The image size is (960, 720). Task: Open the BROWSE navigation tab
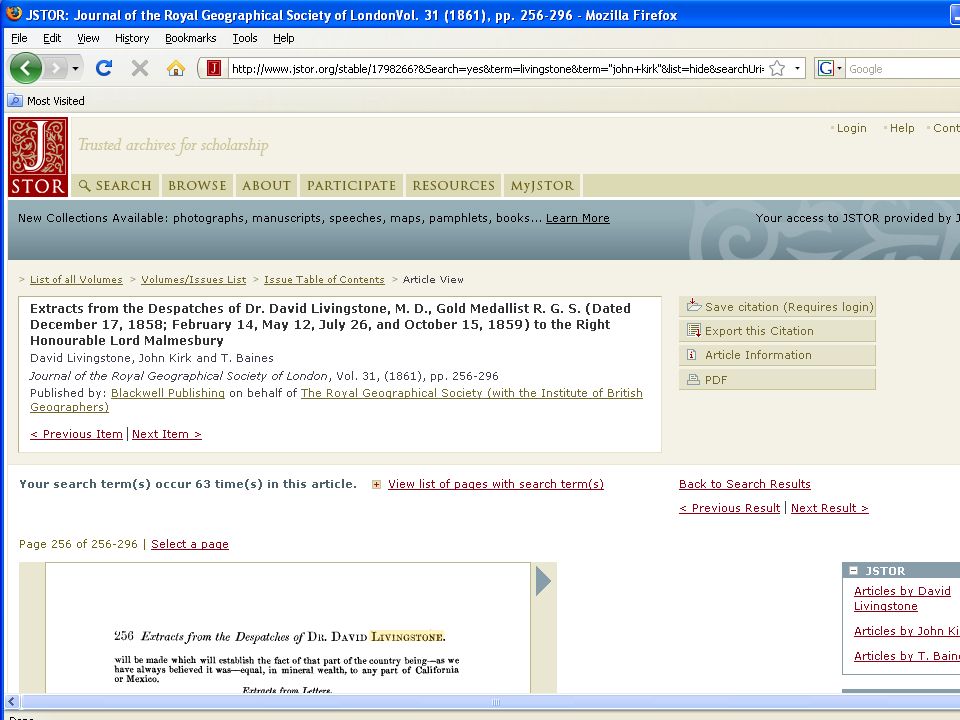click(x=197, y=186)
